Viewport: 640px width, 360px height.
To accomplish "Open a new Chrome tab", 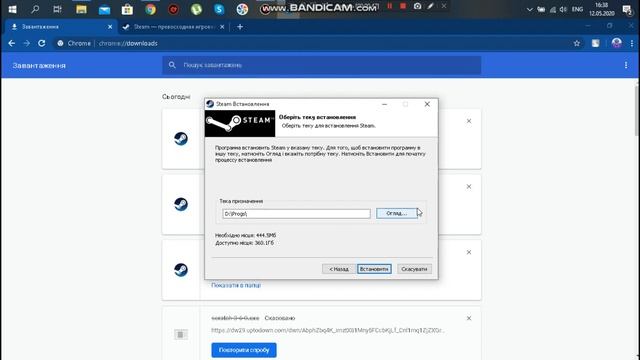I will (240, 27).
